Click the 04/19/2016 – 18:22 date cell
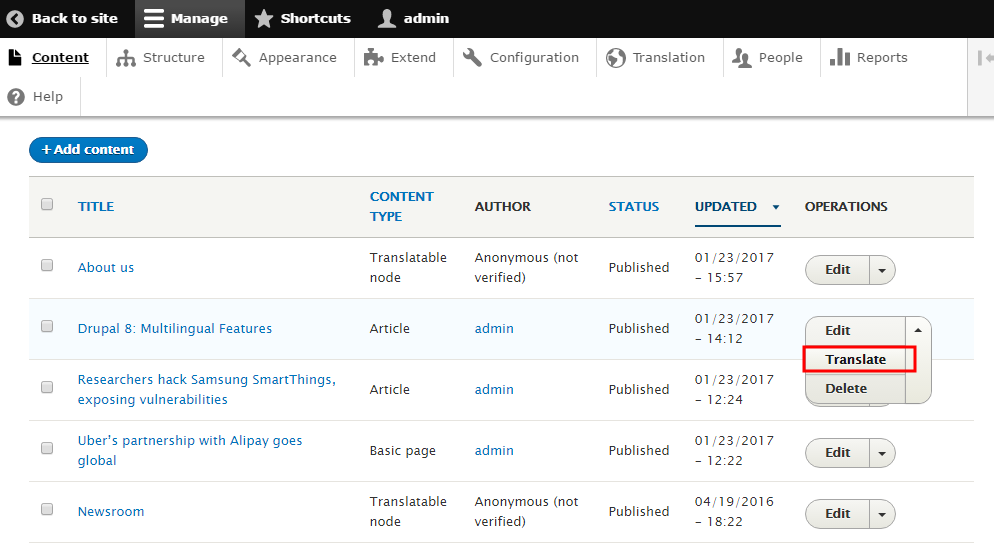 [x=734, y=511]
